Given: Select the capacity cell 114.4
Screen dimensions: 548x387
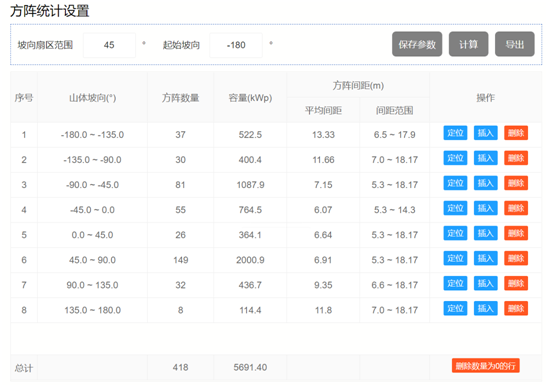Looking at the screenshot, I should [250, 310].
